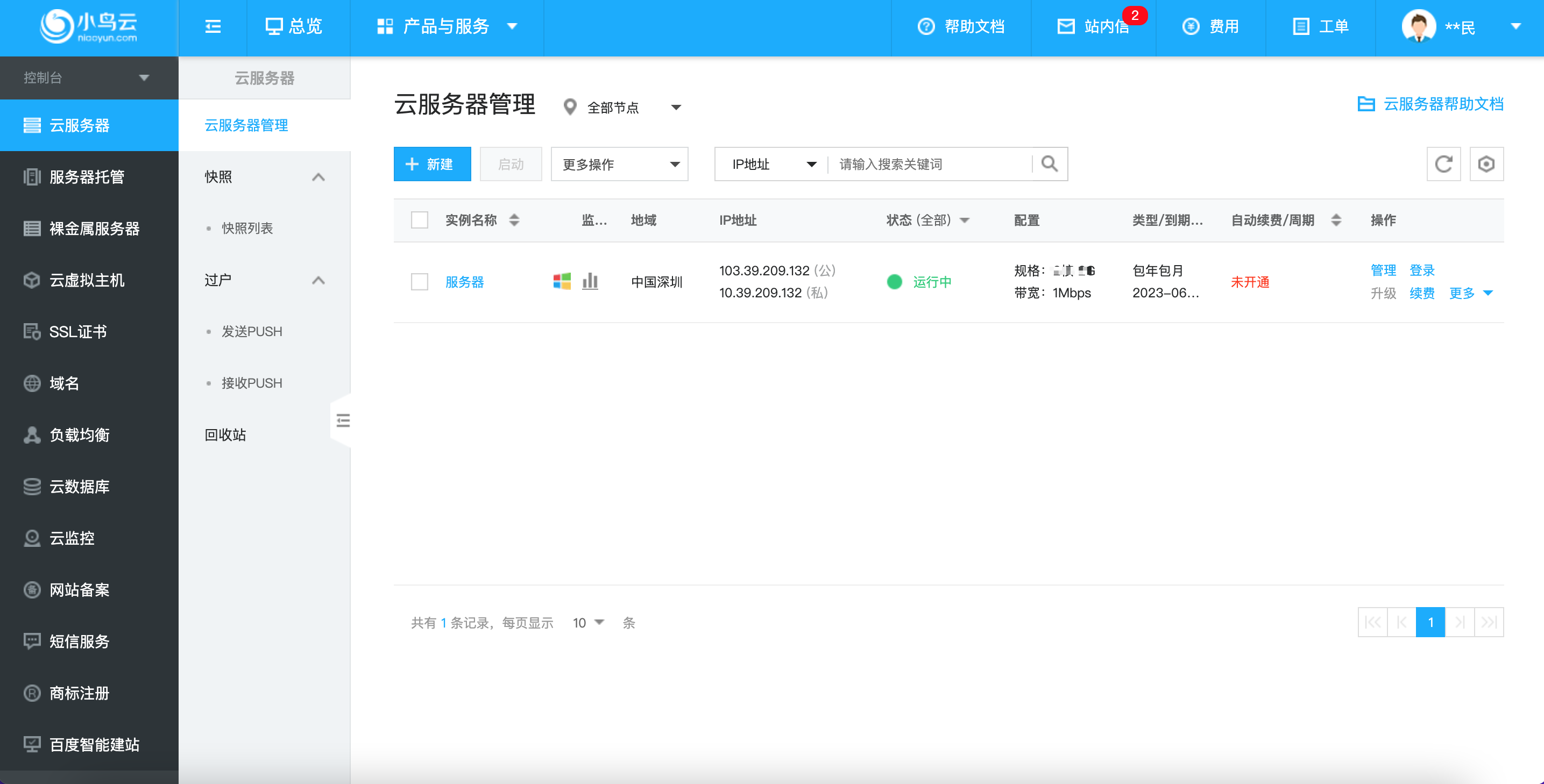
Task: Open the monitoring bar chart icon
Action: coord(590,281)
